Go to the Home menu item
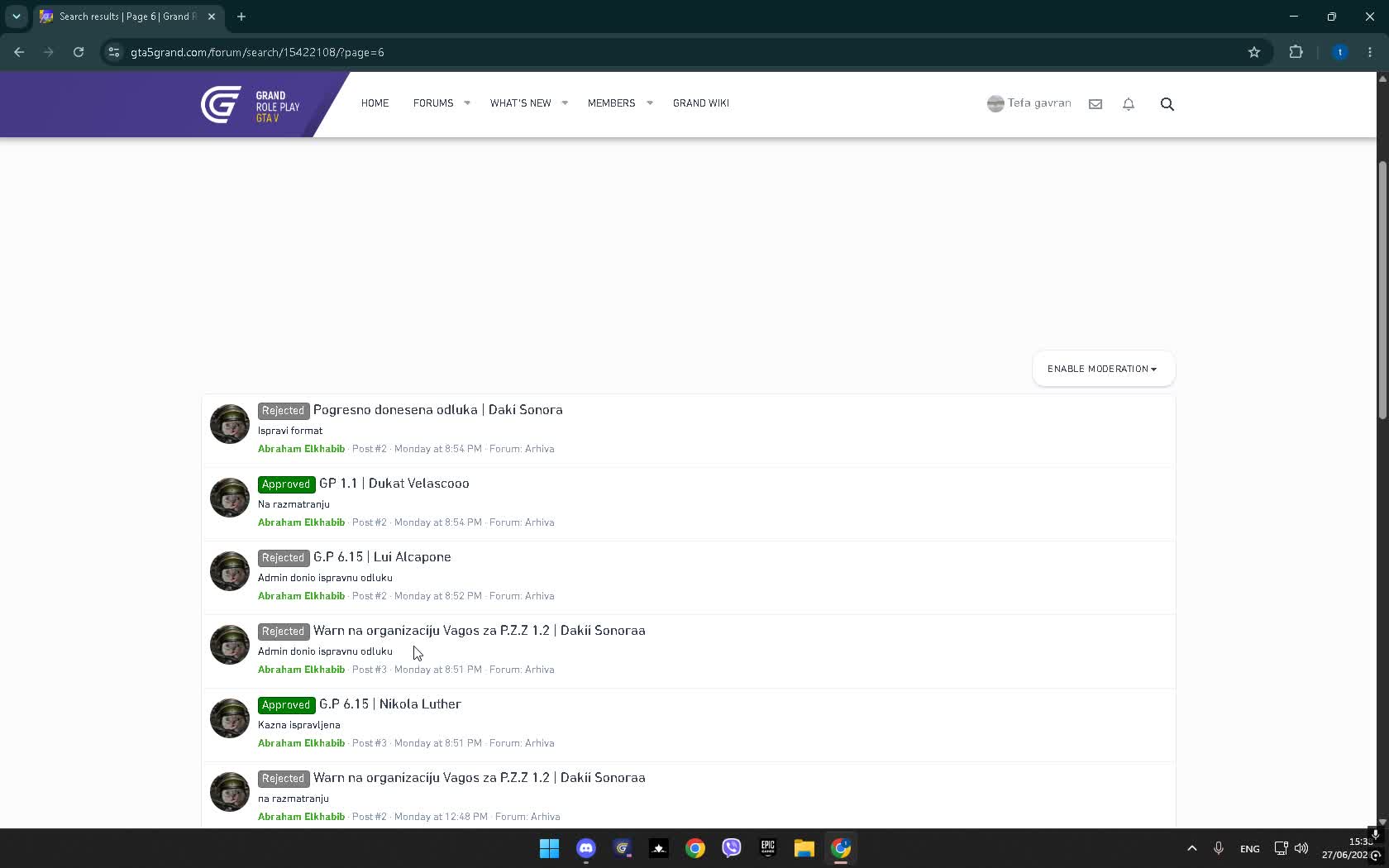Screen dimensions: 1389x868 click(375, 103)
